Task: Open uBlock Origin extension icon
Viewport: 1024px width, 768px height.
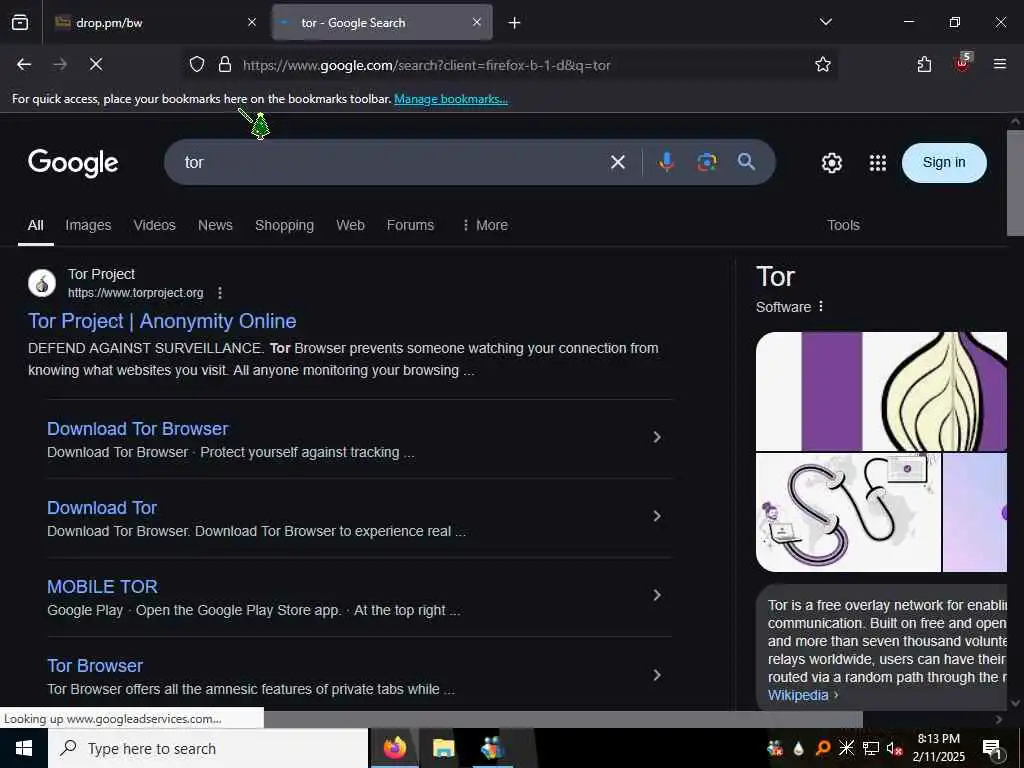Action: (x=962, y=63)
